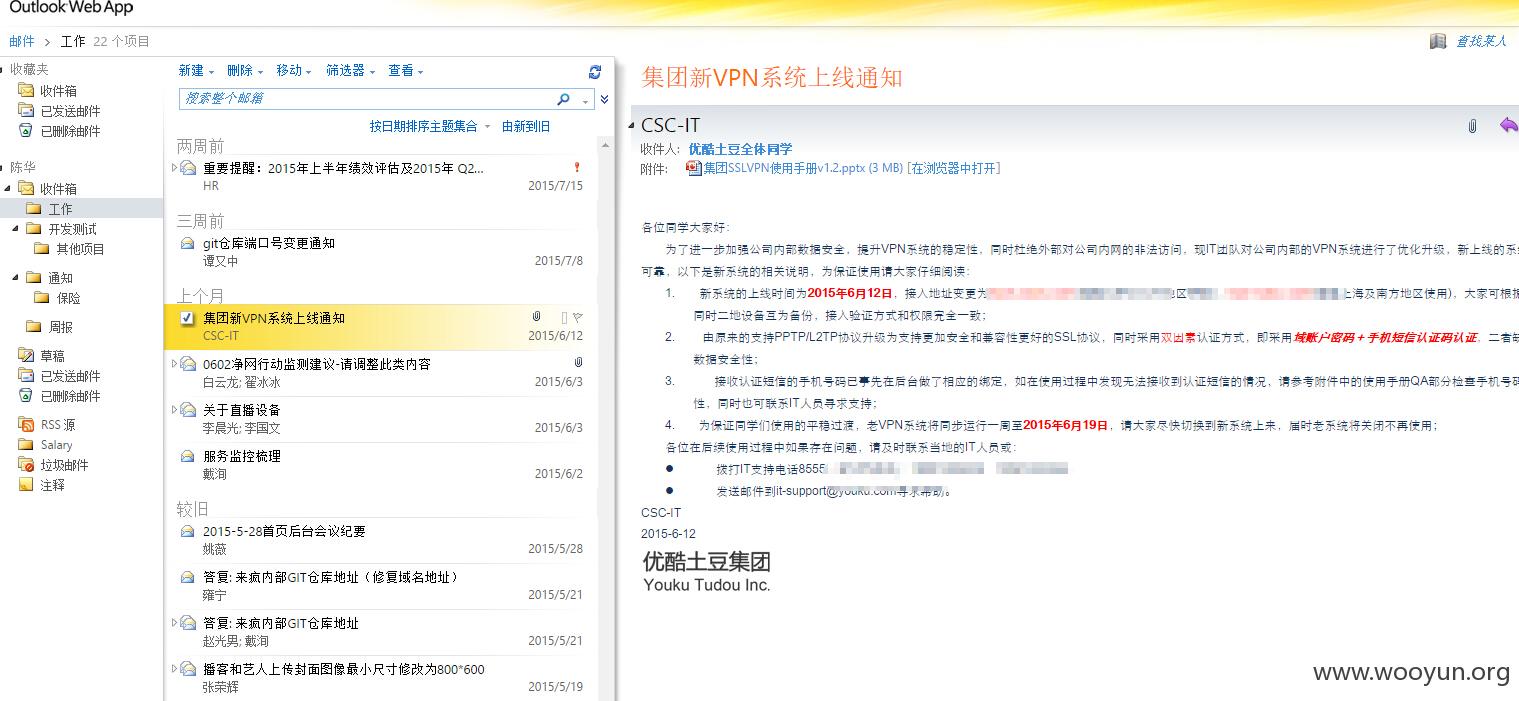The width and height of the screenshot is (1519, 701).
Task: Click the Salary folder icon
Action: pos(27,445)
